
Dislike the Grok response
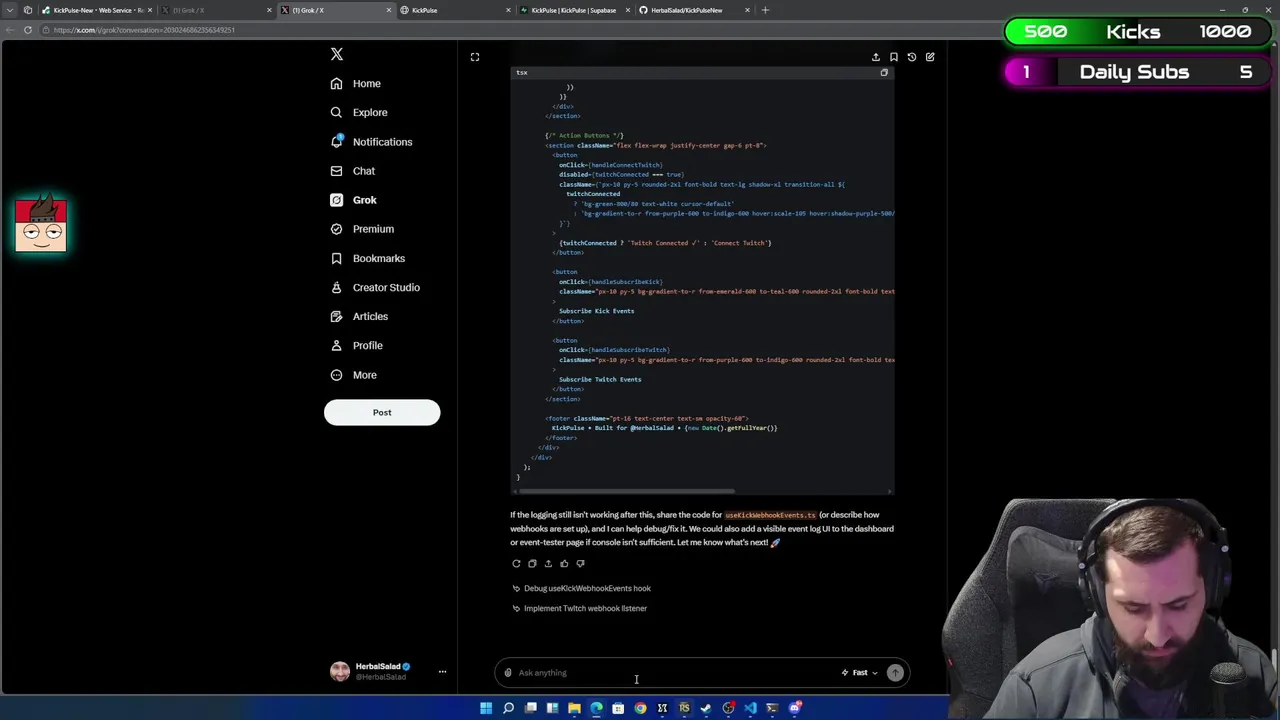[x=580, y=564]
